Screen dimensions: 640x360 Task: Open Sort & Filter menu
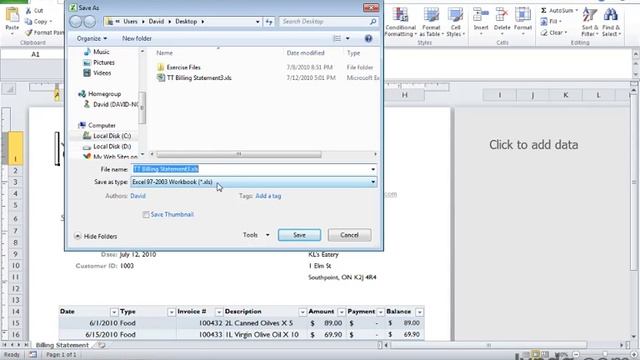pyautogui.click(x=590, y=22)
